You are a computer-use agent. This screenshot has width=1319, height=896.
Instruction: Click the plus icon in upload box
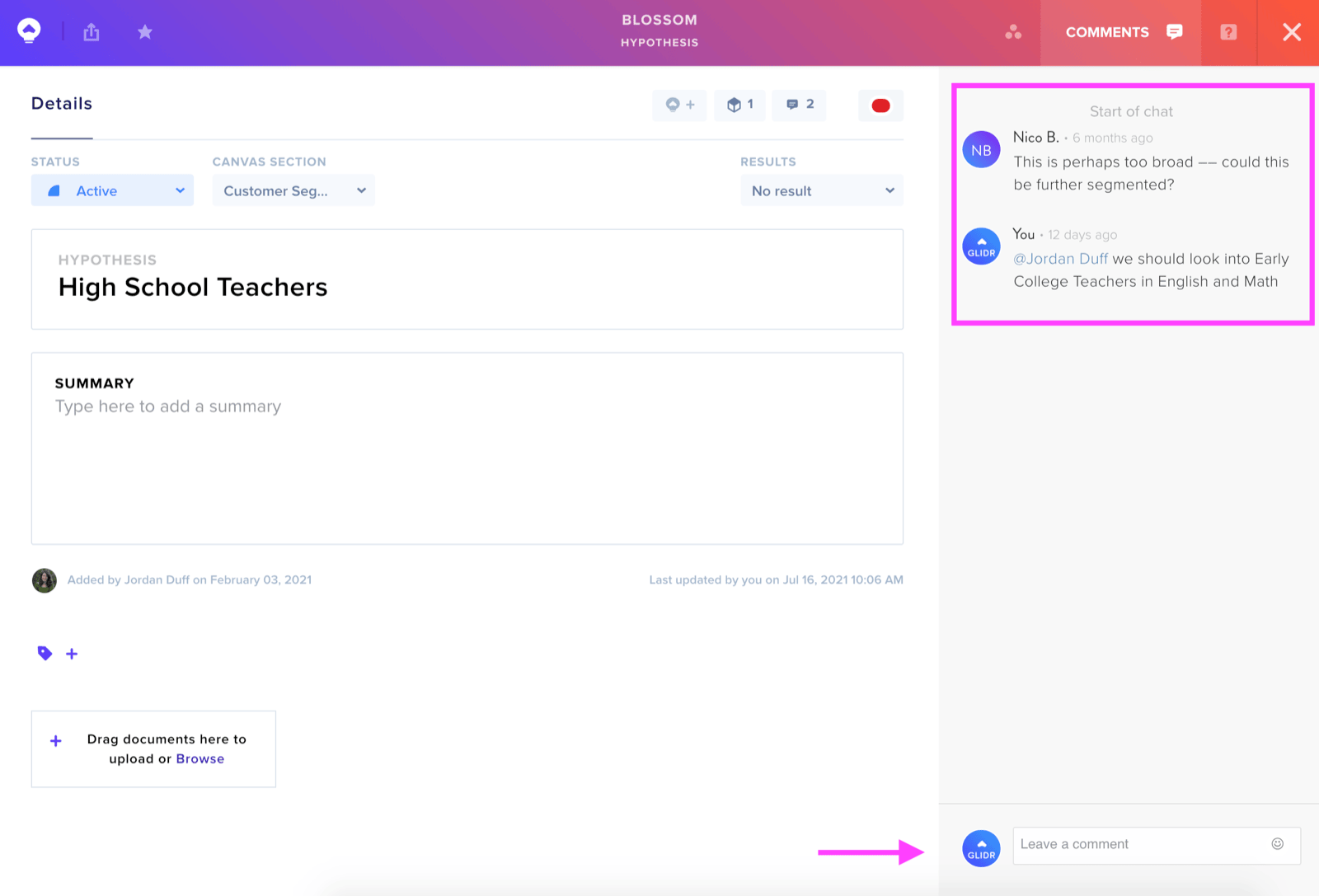point(56,741)
